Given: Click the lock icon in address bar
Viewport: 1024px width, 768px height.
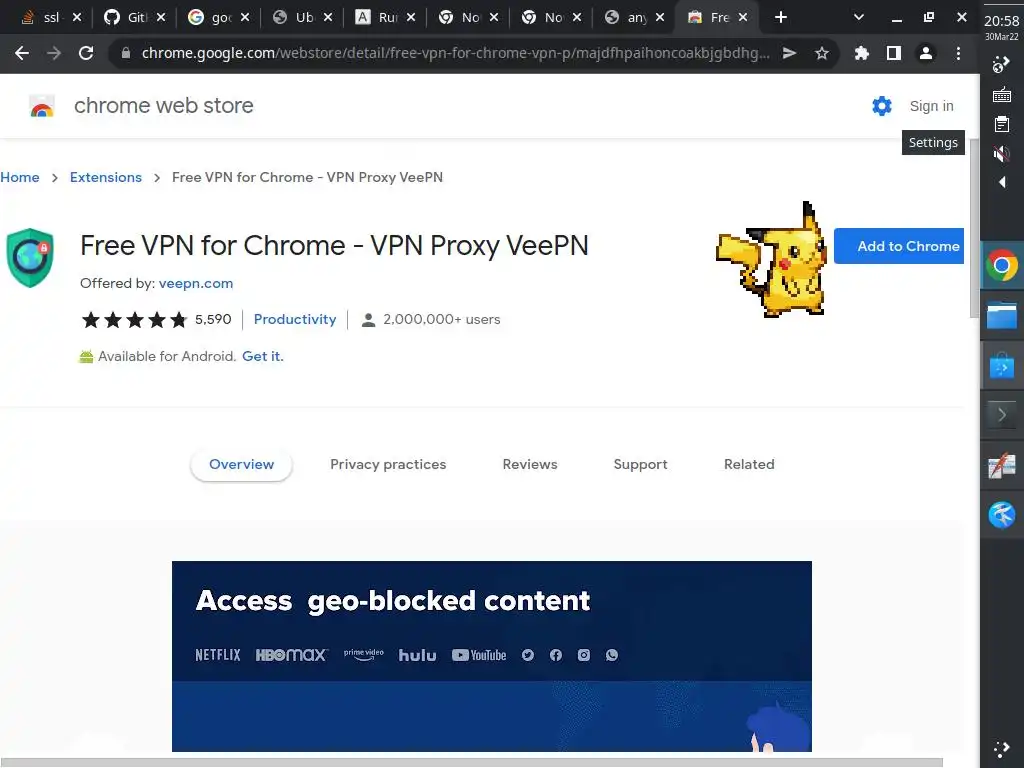Looking at the screenshot, I should [x=126, y=53].
